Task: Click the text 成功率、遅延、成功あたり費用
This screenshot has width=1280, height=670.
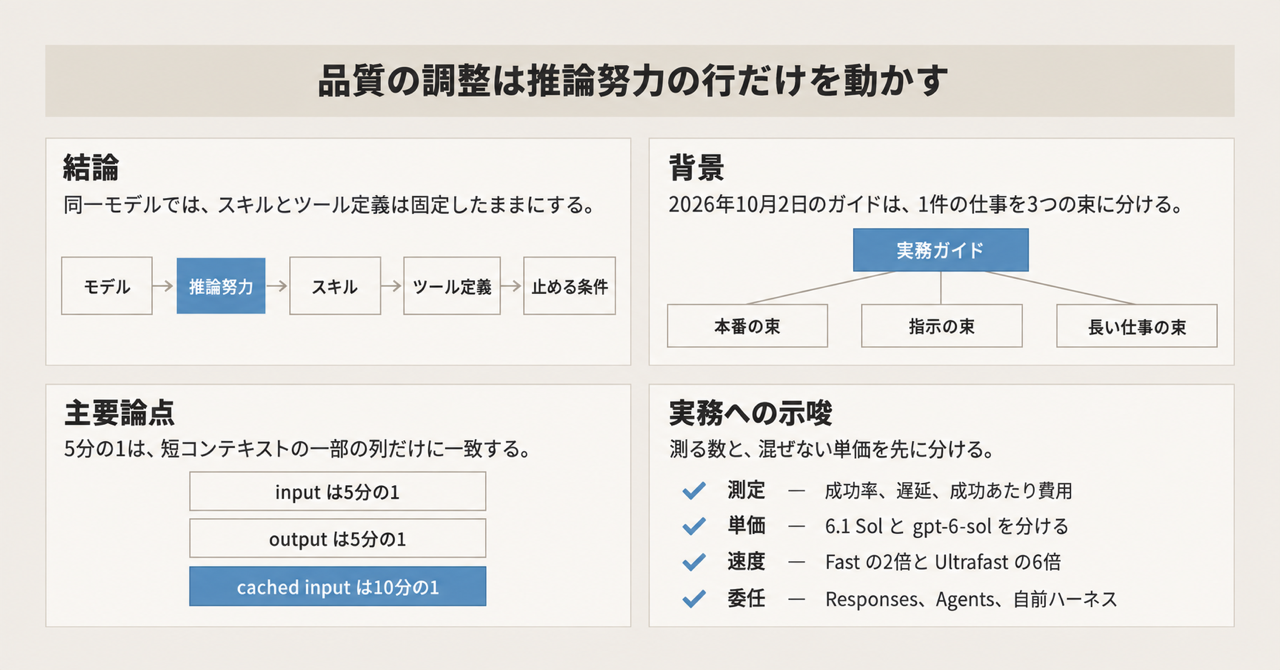Action: point(948,491)
